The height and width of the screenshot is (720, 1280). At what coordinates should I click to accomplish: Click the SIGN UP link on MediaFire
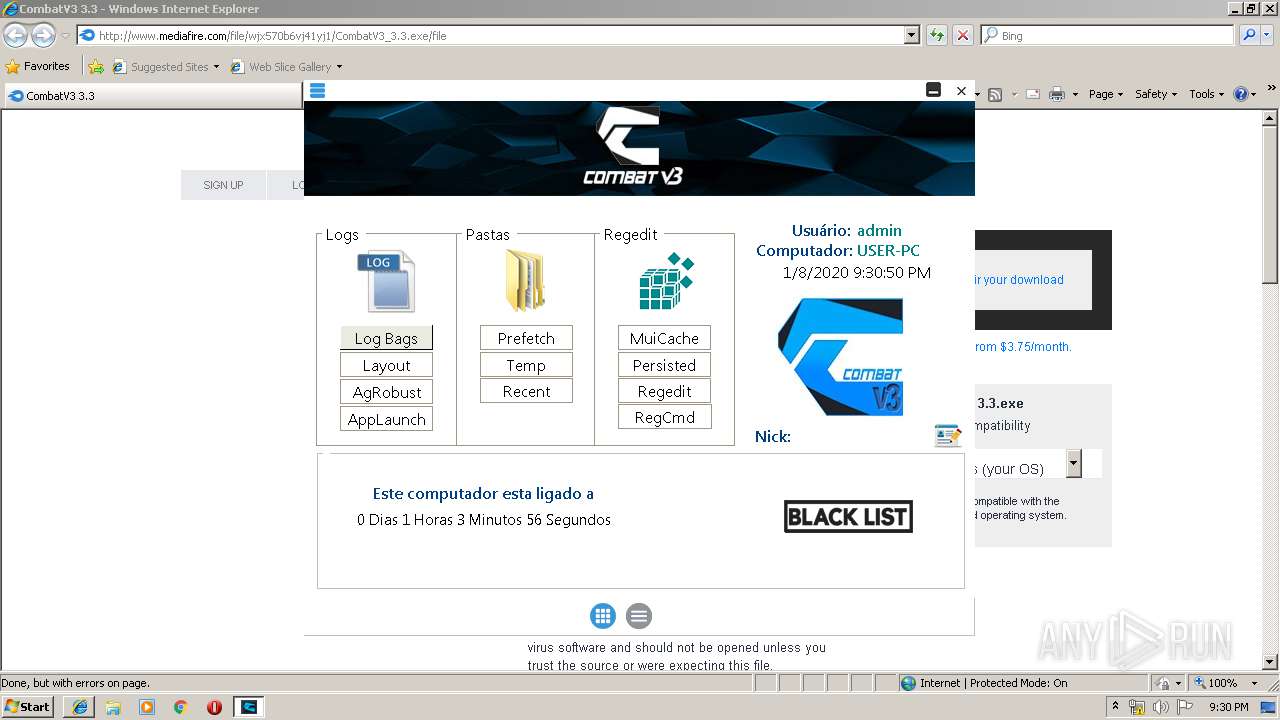223,185
